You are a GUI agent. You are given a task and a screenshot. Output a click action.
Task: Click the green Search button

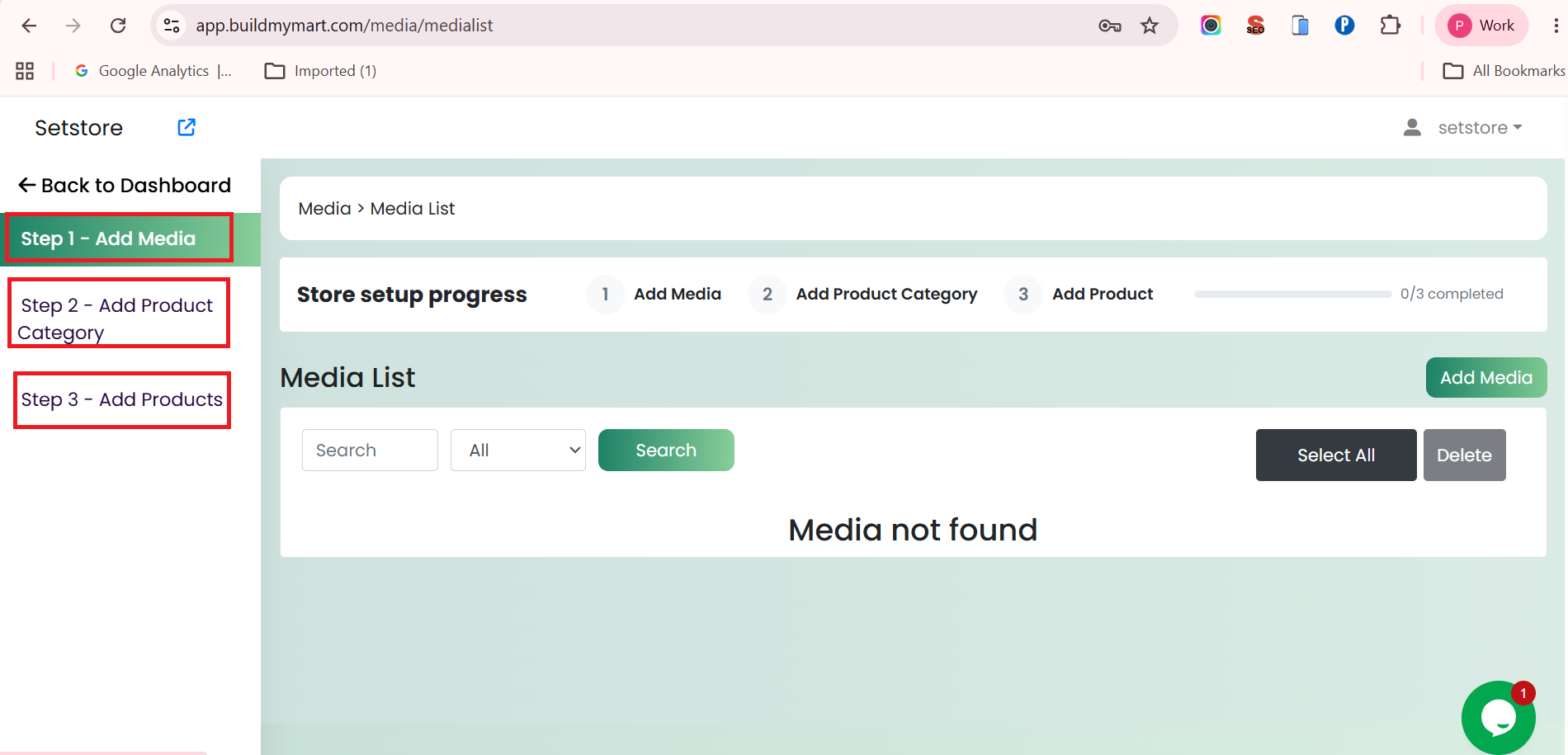click(x=666, y=451)
